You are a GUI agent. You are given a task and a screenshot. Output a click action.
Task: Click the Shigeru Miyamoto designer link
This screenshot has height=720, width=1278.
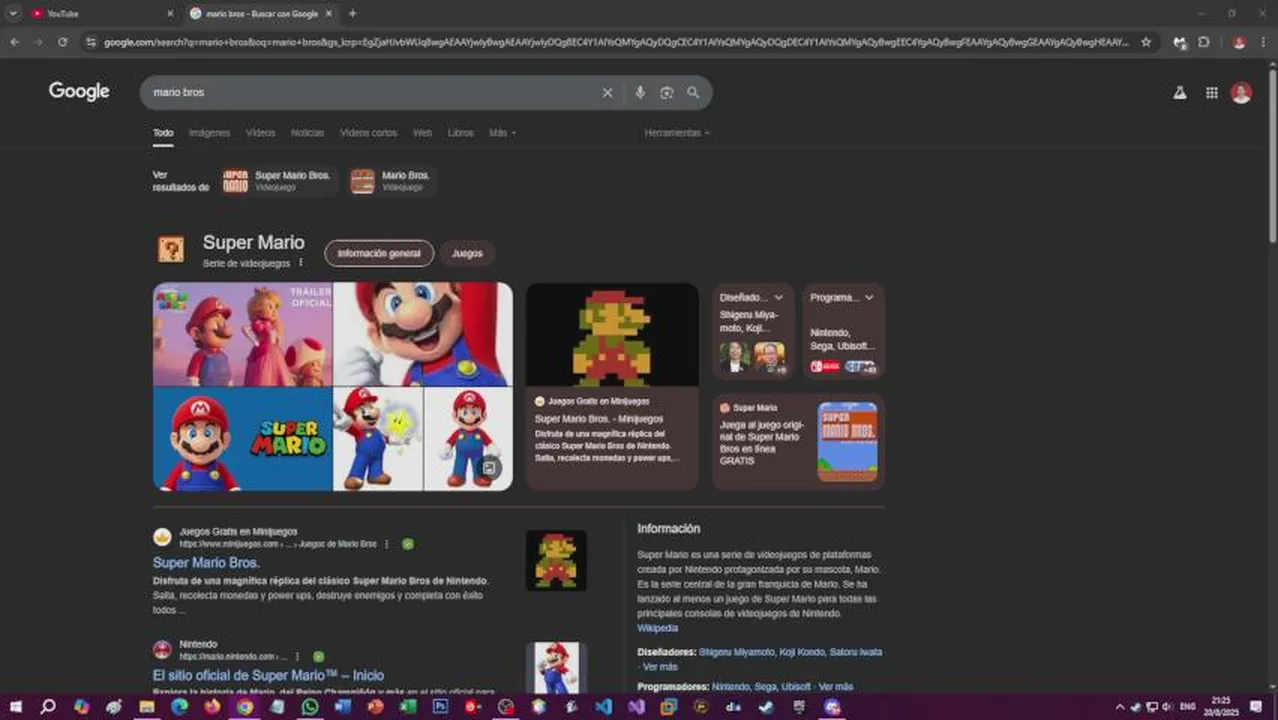(x=737, y=652)
